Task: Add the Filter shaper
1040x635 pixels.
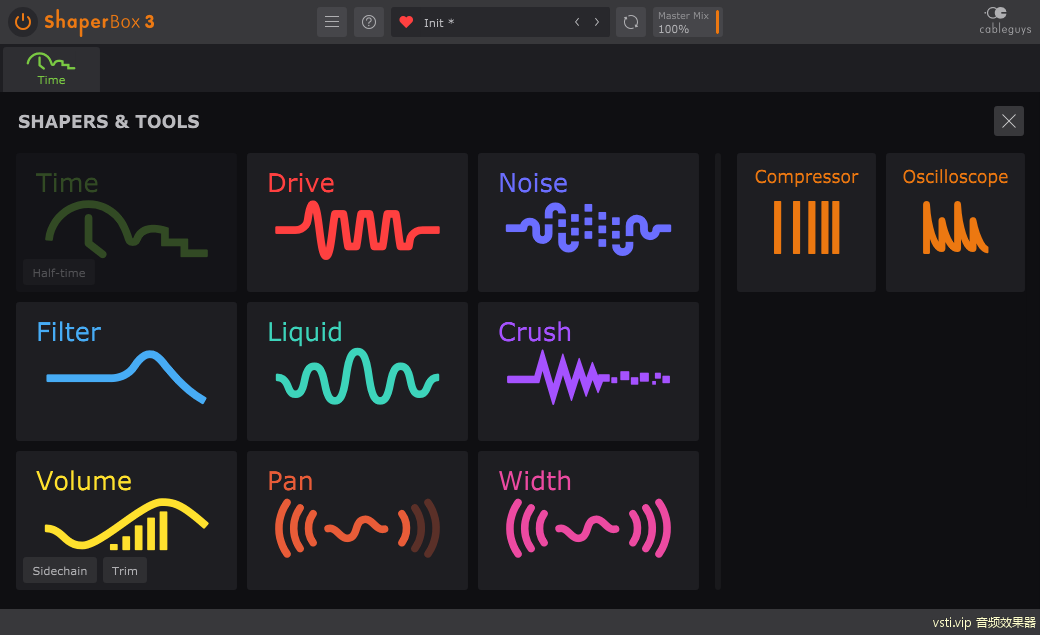Action: pyautogui.click(x=127, y=372)
